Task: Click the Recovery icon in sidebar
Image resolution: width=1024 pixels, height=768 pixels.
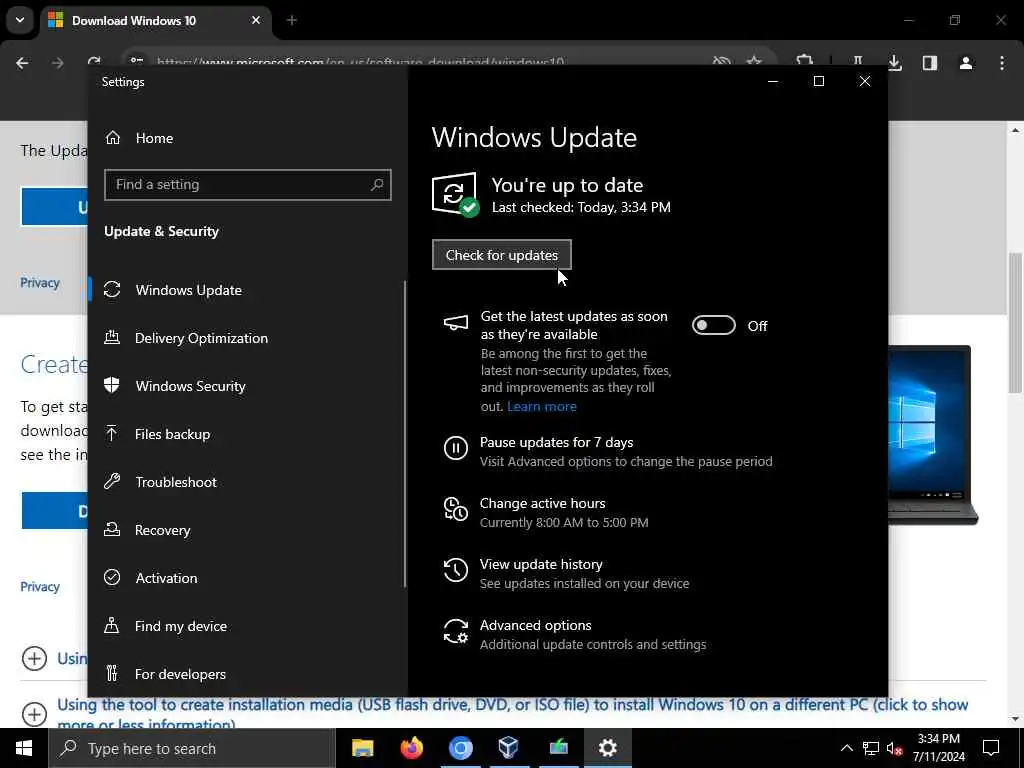Action: [112, 530]
